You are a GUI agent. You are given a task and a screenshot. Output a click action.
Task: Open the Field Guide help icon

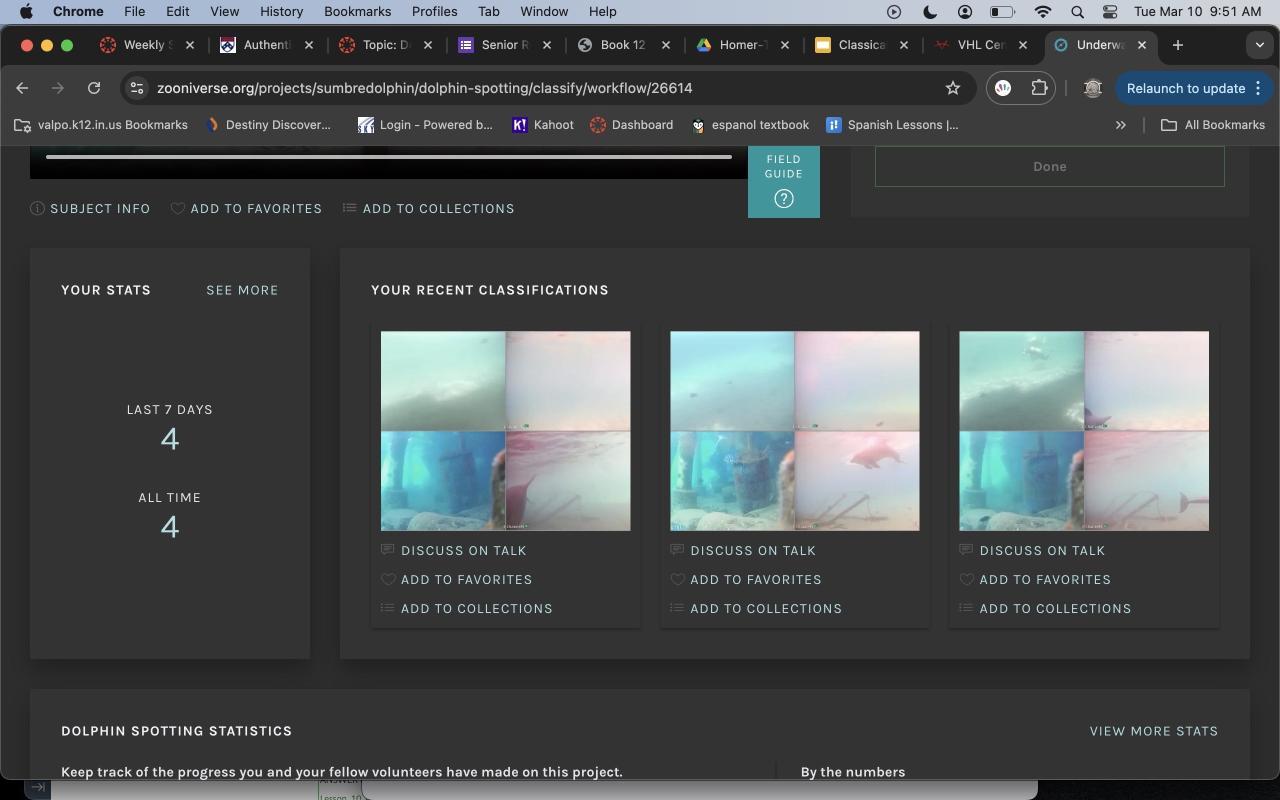pos(784,199)
